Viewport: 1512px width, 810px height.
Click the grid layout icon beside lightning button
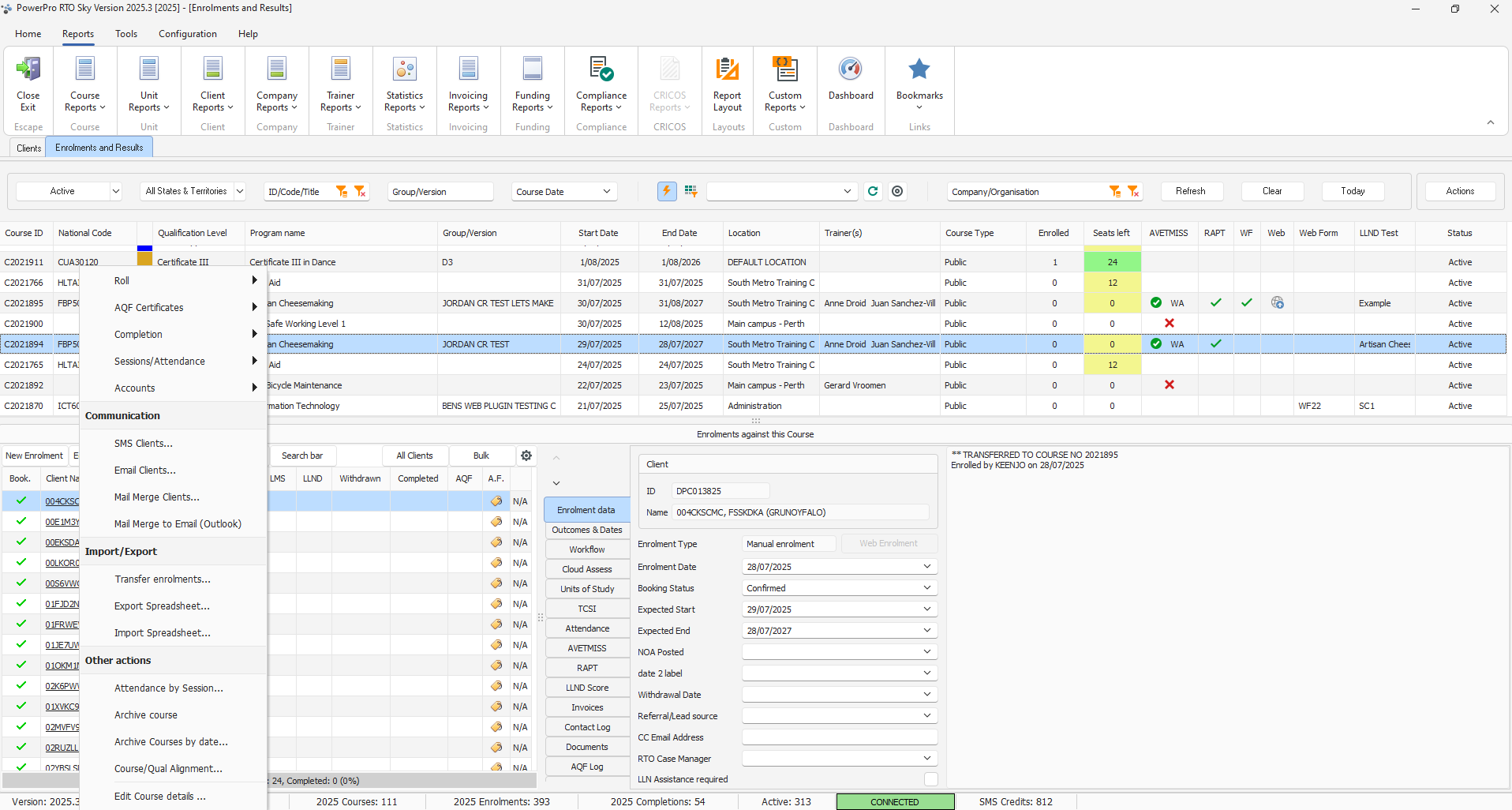coord(691,191)
